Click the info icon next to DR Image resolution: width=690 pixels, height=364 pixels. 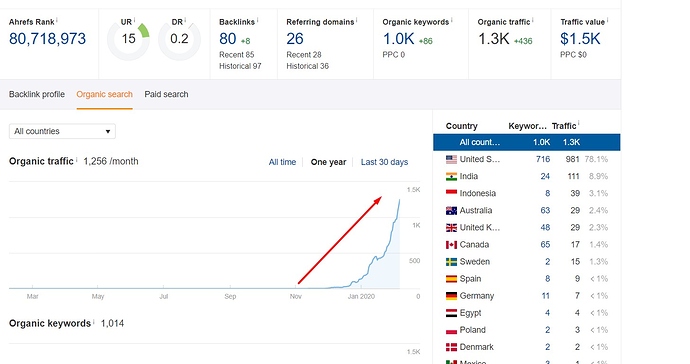point(185,20)
